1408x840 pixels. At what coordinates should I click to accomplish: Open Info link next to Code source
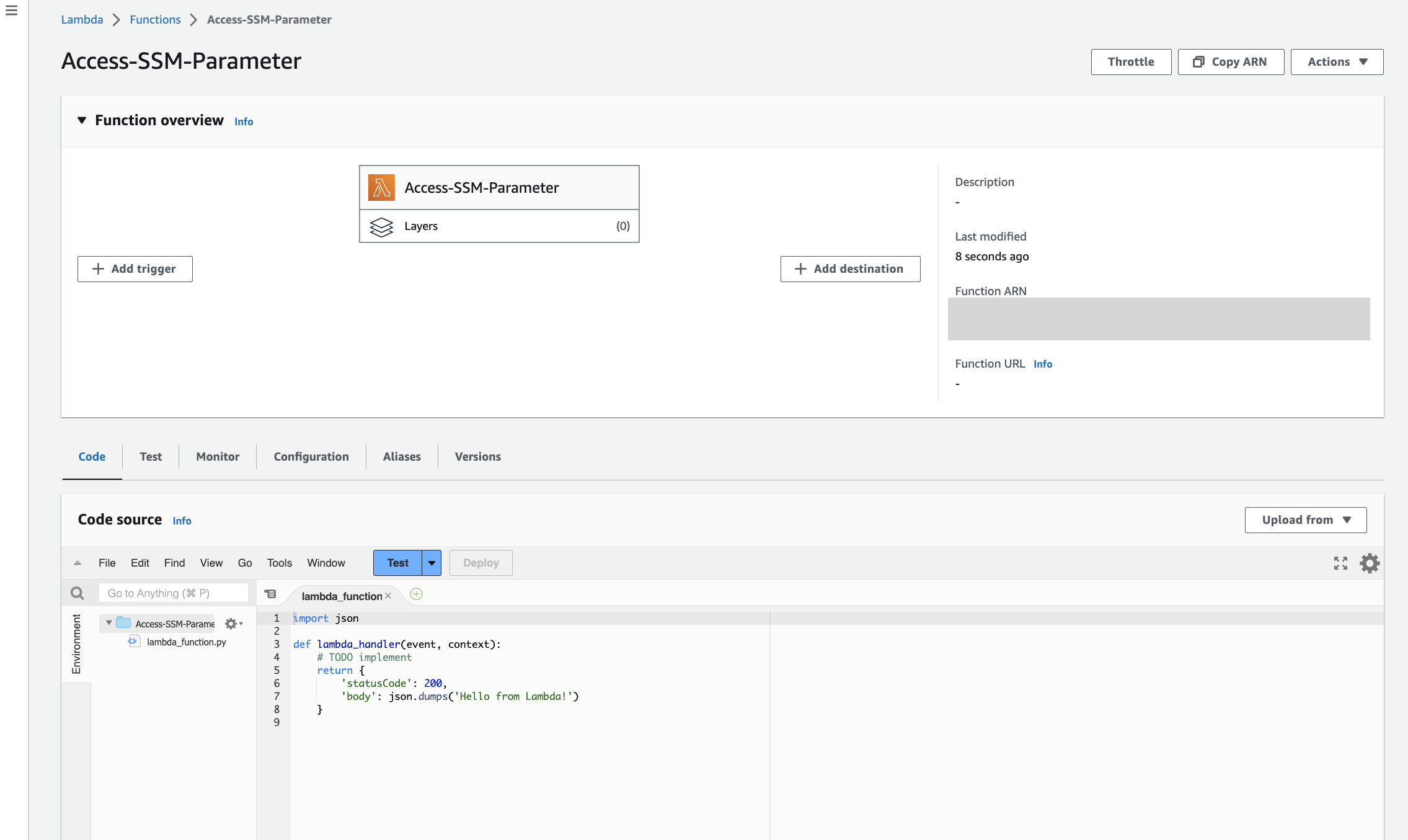(x=182, y=521)
